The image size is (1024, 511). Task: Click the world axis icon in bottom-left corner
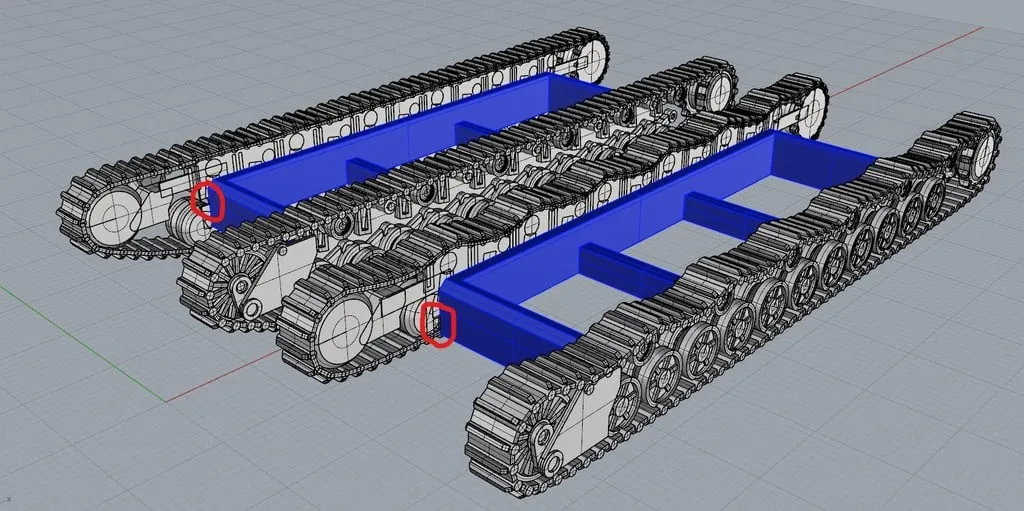coord(8,497)
